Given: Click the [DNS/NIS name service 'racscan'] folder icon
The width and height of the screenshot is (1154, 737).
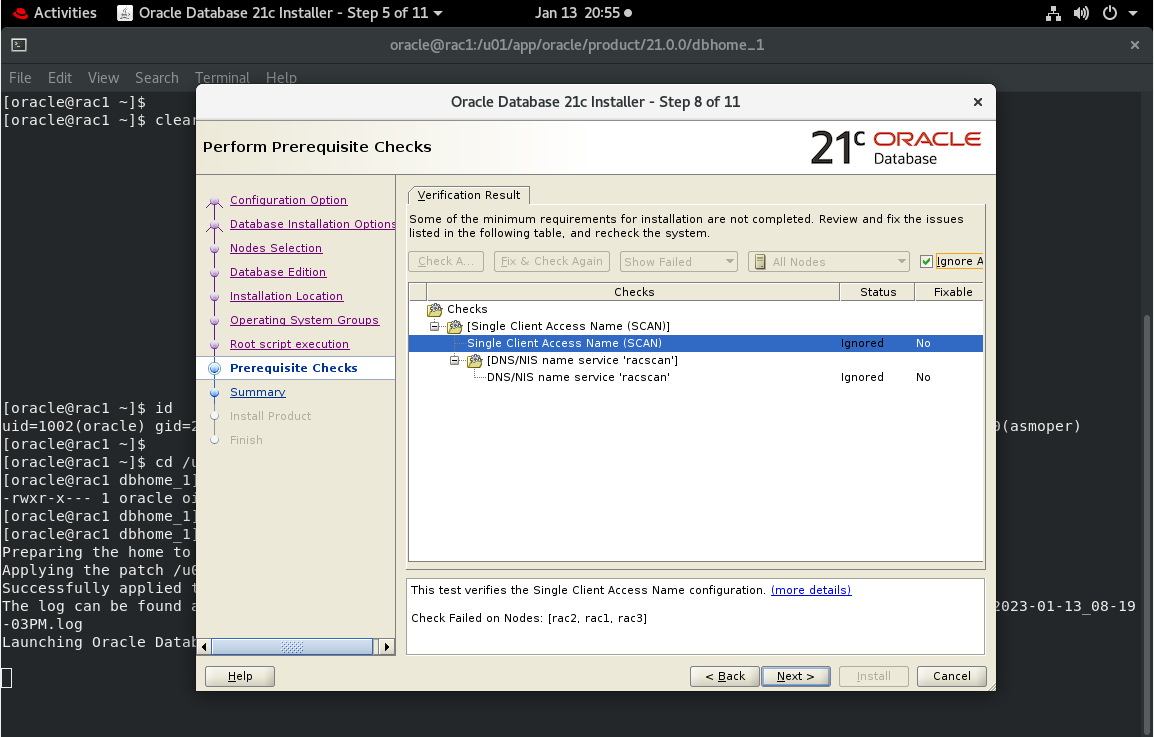Looking at the screenshot, I should pos(475,360).
